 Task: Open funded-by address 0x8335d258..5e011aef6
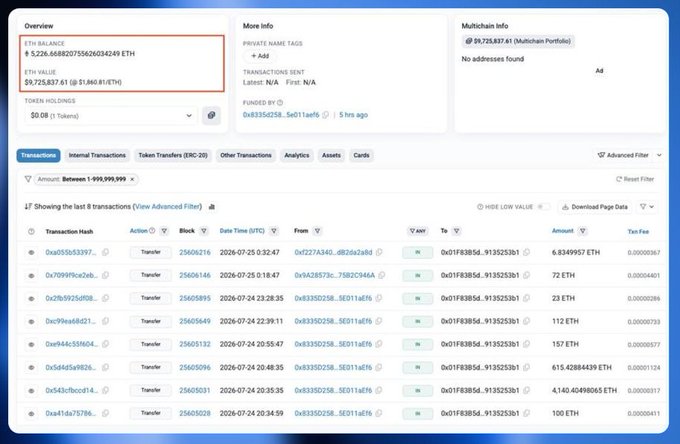coord(281,115)
